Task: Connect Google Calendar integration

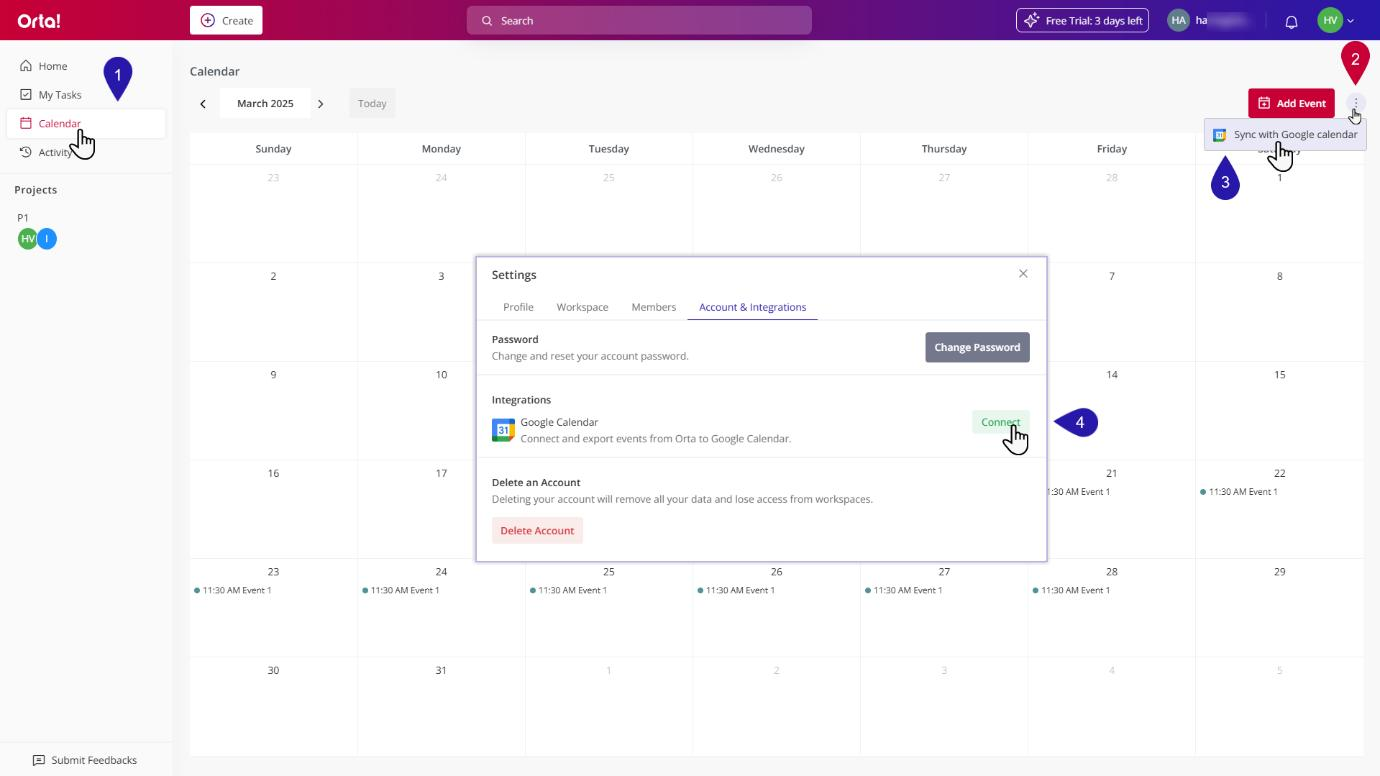Action: [1000, 422]
